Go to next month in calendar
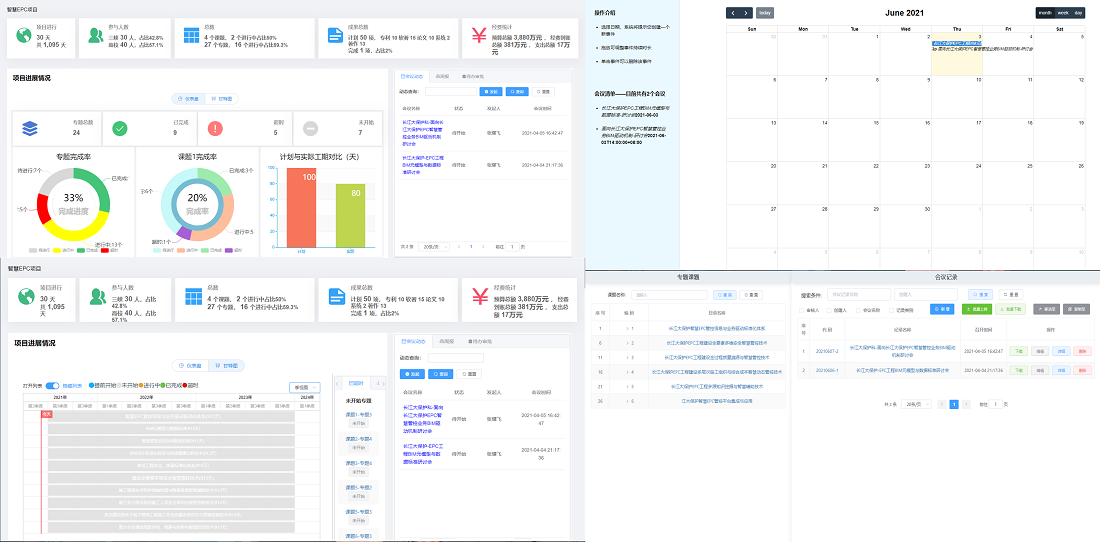1100x542 pixels. click(746, 13)
